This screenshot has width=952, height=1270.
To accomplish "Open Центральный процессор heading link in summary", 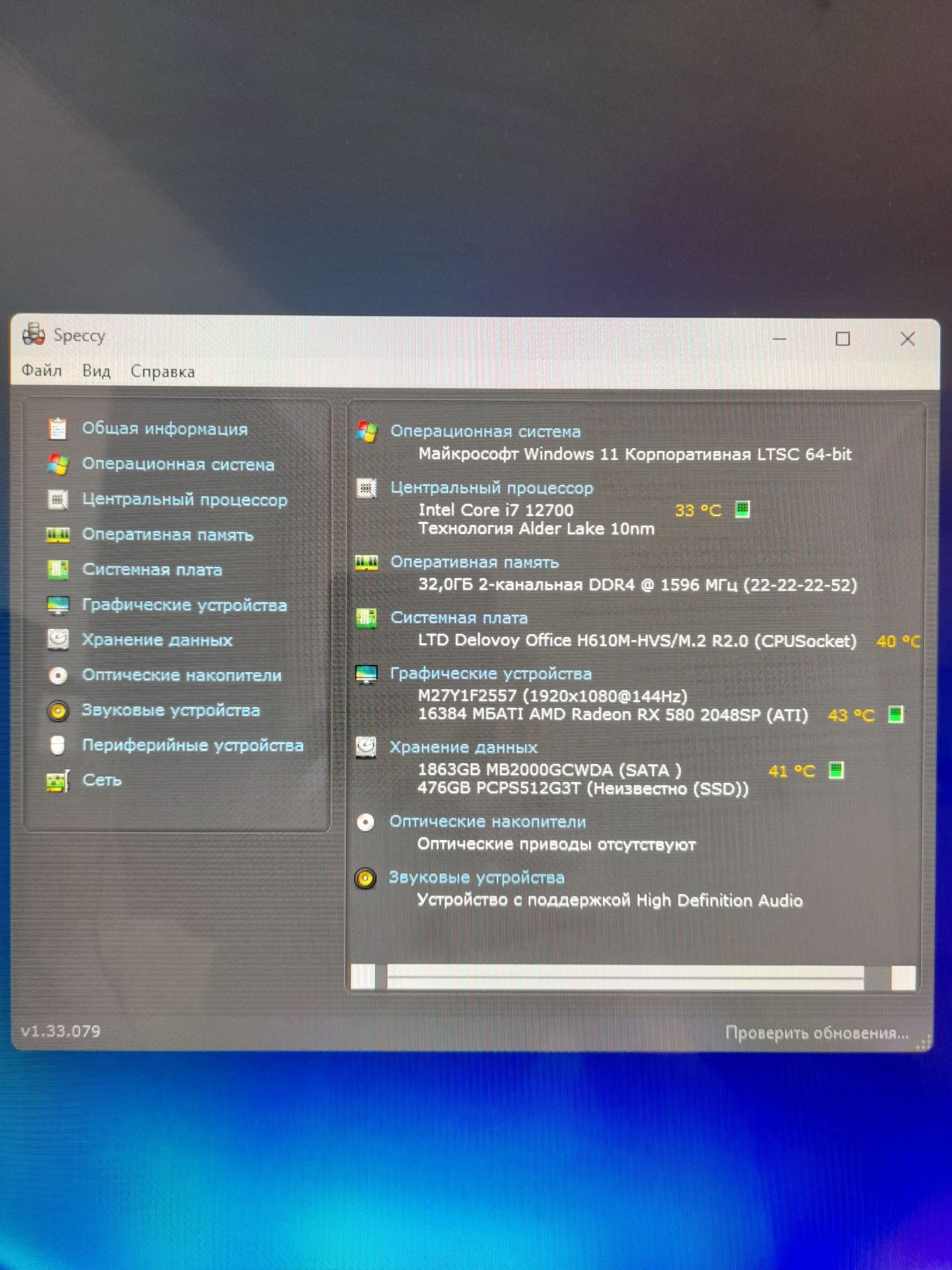I will (492, 488).
